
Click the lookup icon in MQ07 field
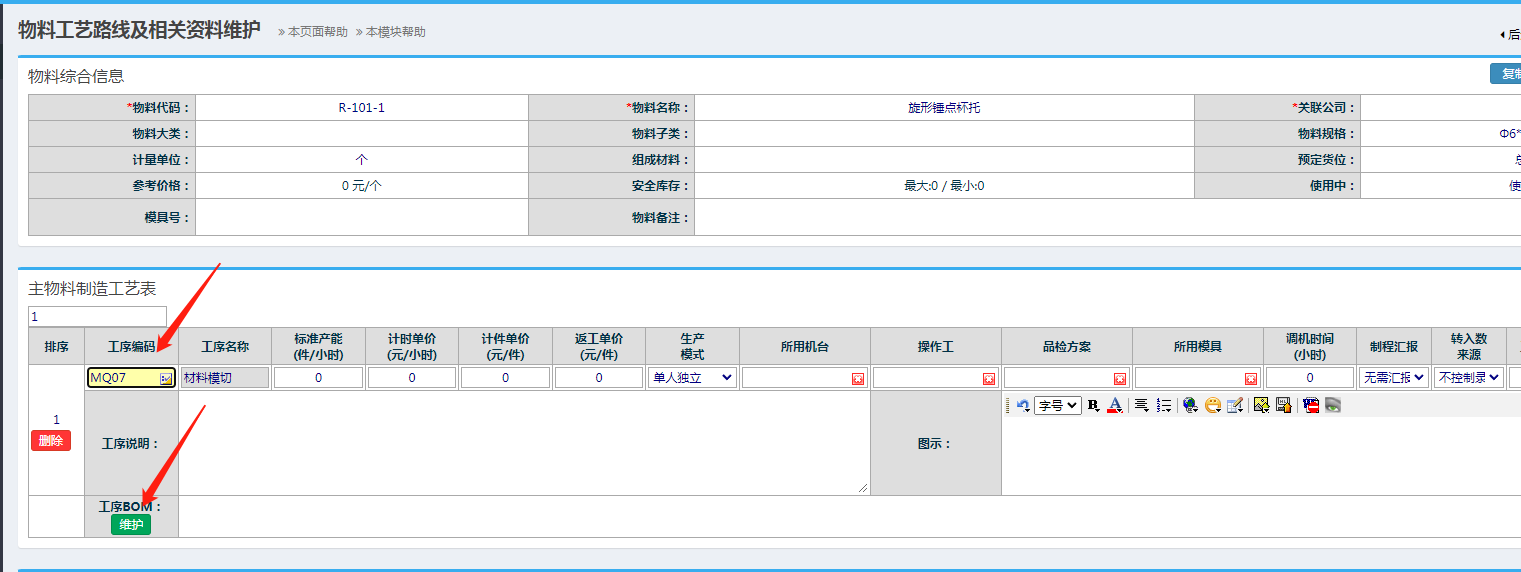(166, 379)
